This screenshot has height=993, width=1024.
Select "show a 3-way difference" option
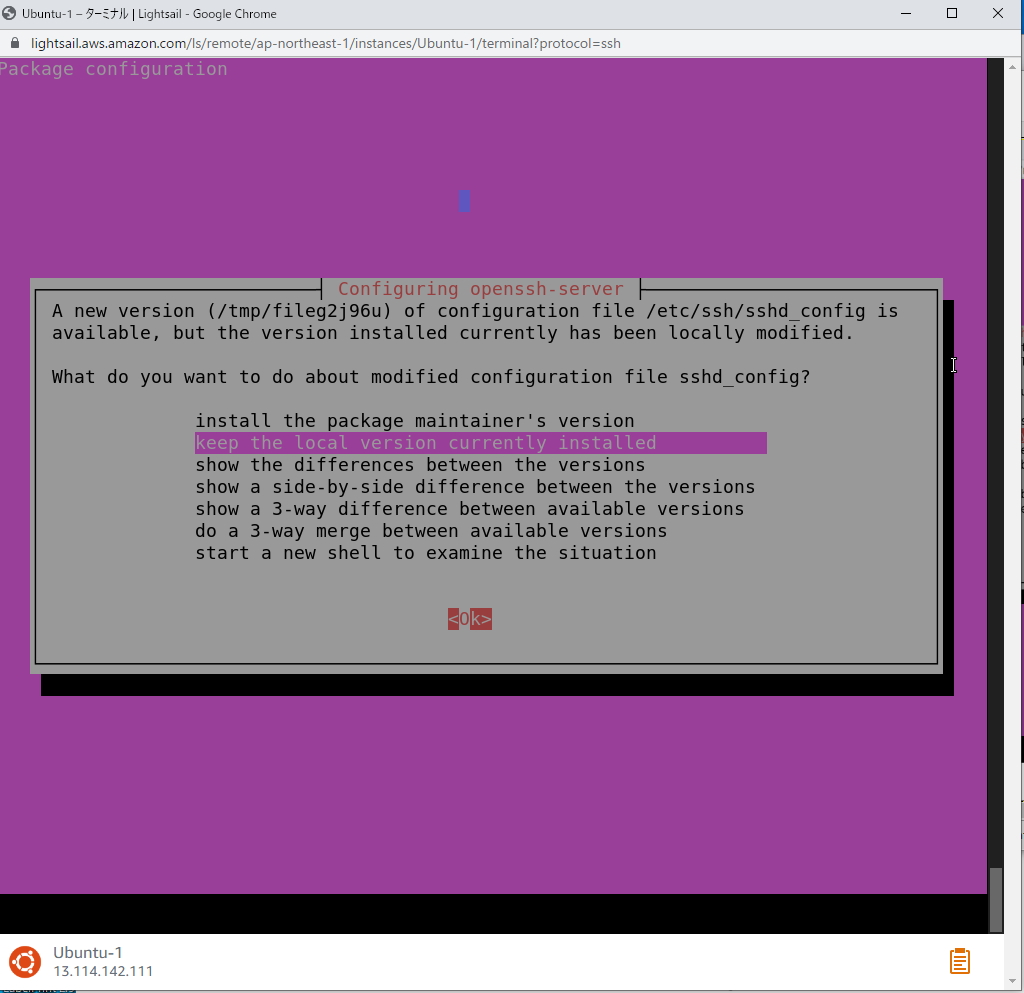point(470,509)
